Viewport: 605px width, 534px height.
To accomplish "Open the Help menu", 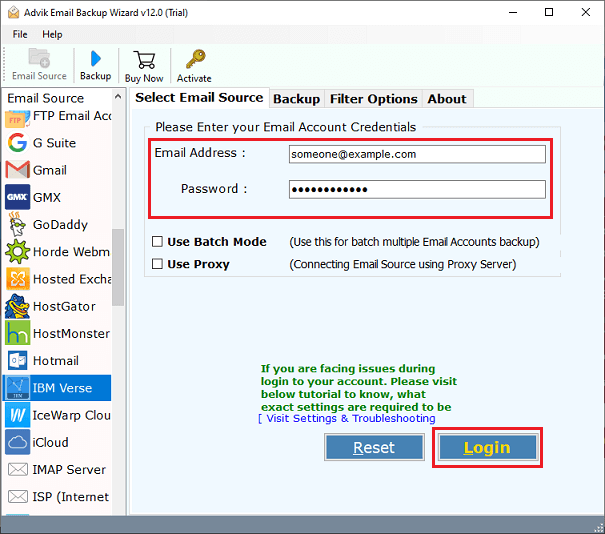I will 52,34.
